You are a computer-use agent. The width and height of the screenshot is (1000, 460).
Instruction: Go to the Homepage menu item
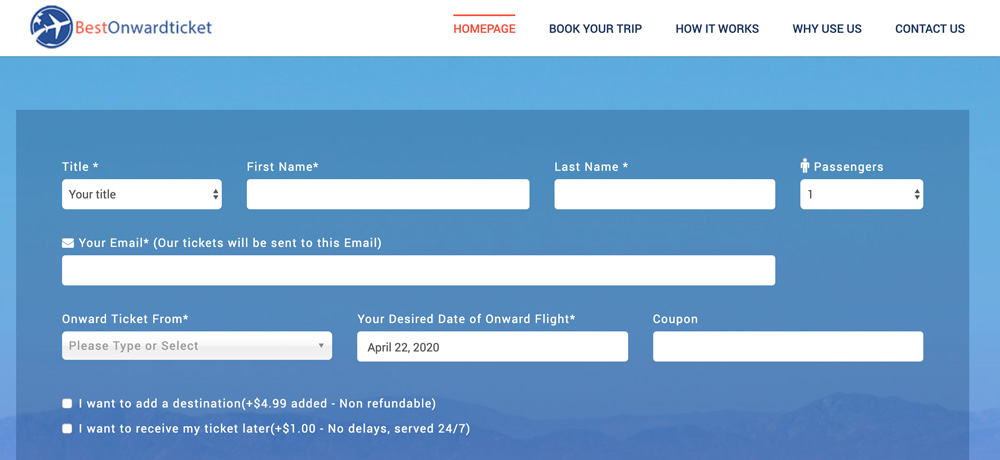(484, 29)
